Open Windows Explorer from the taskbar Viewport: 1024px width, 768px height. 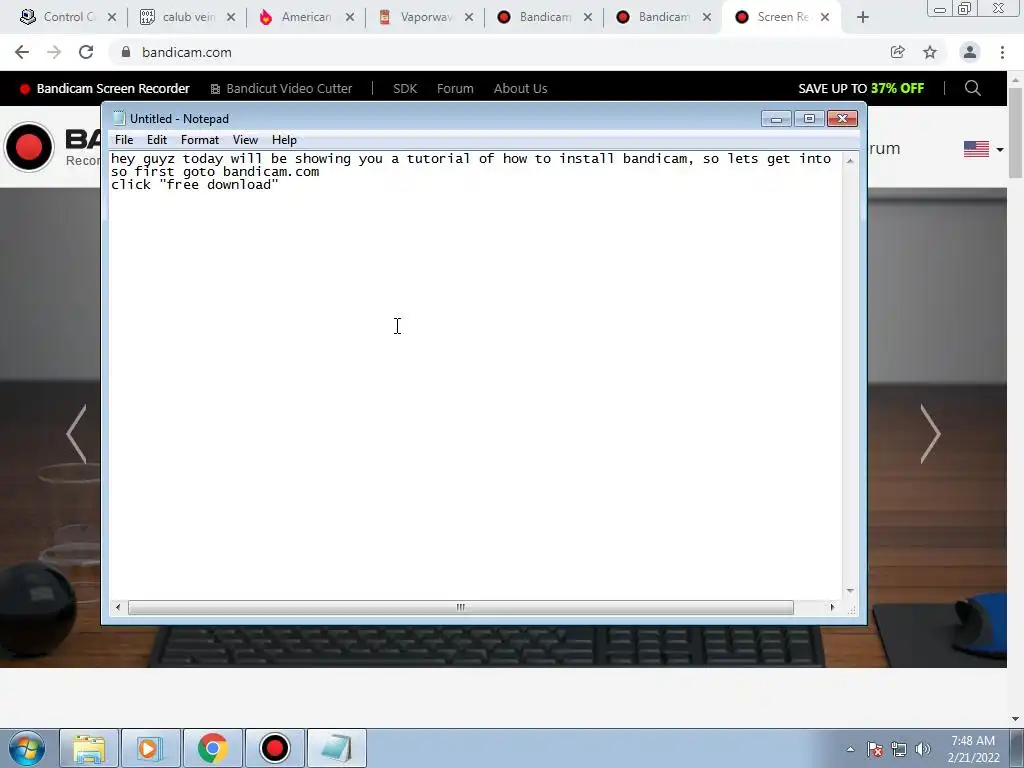click(89, 748)
